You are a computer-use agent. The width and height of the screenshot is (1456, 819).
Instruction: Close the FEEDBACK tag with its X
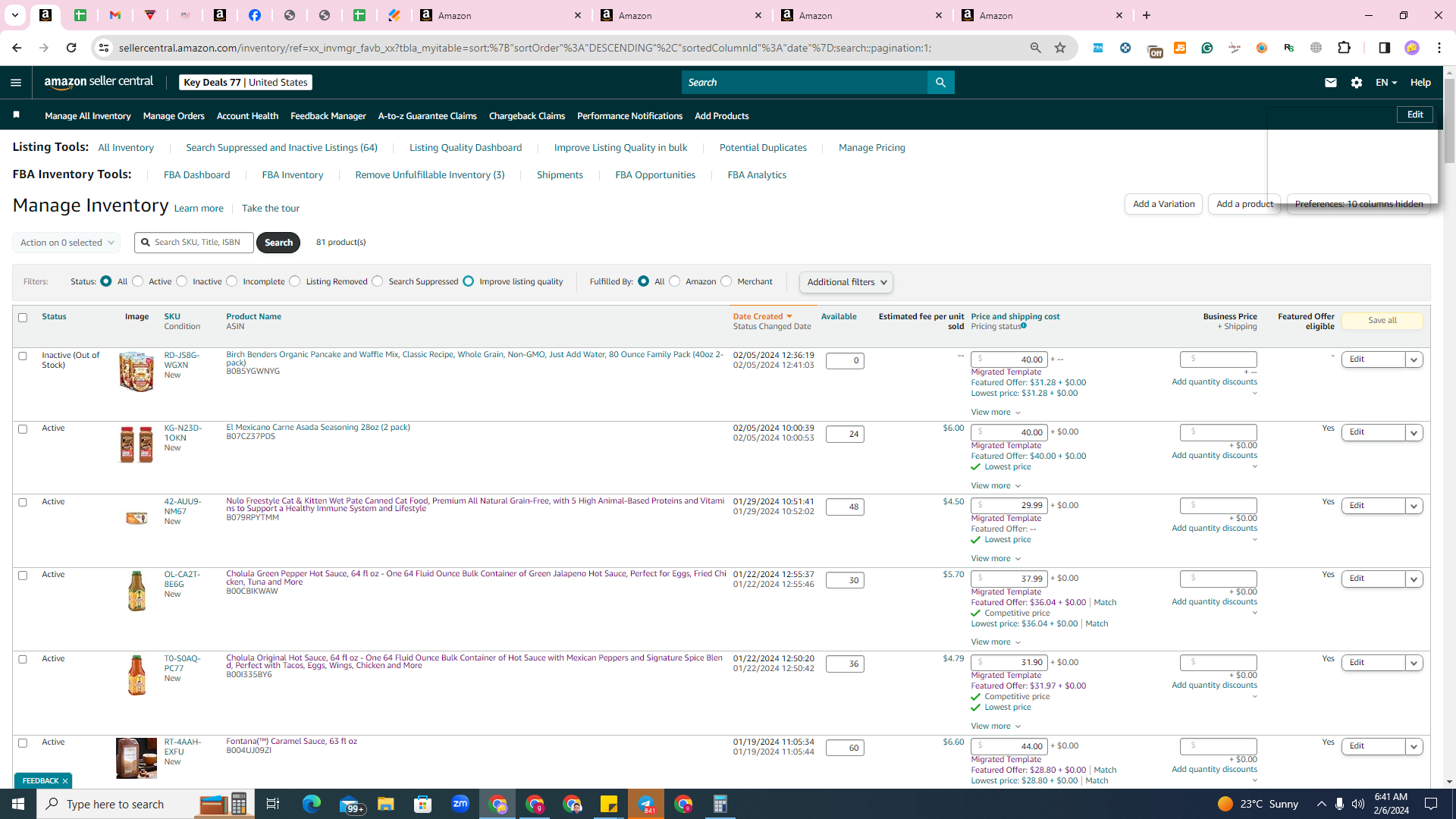pos(65,781)
